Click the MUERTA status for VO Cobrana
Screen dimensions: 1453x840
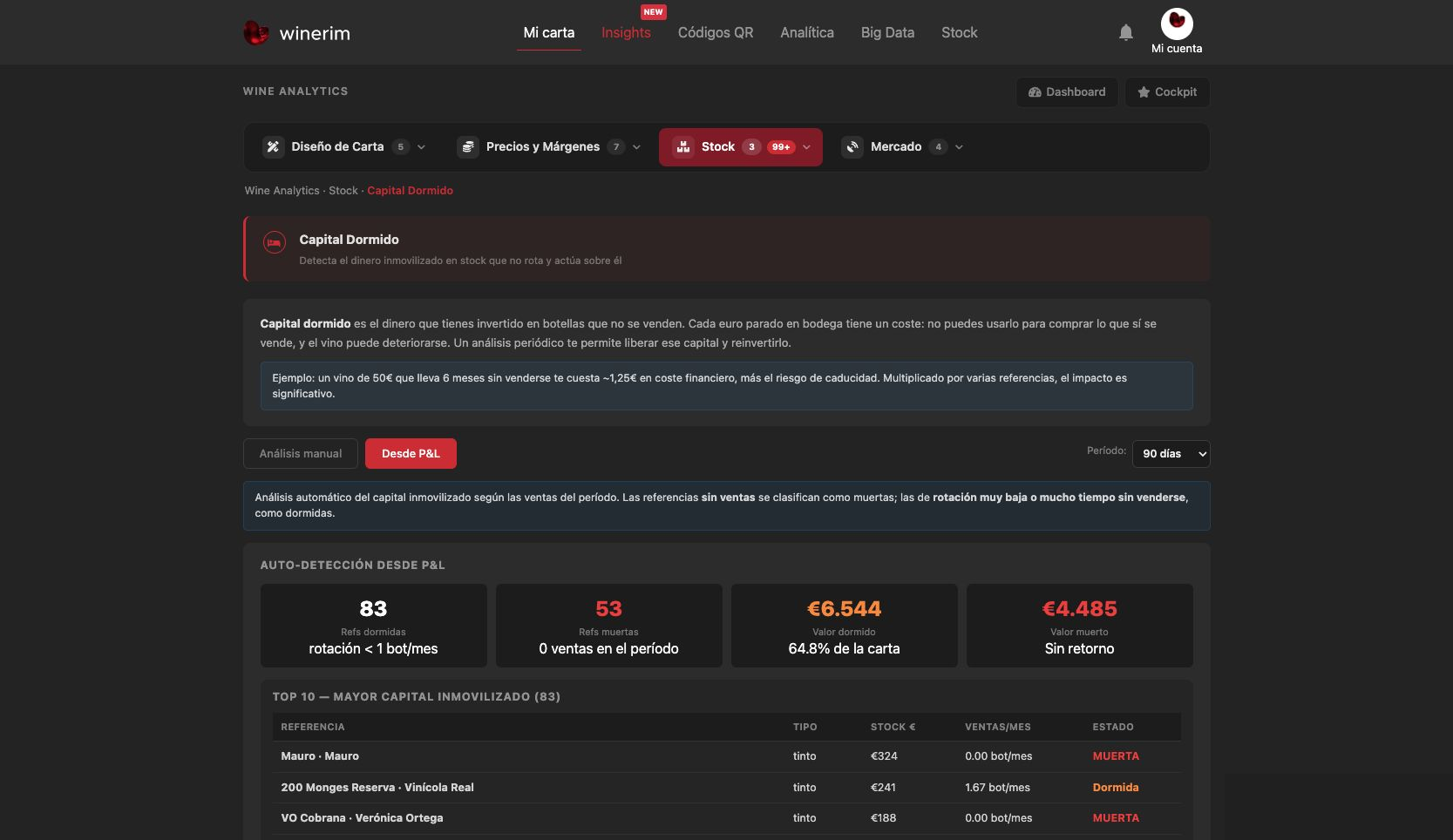click(1116, 818)
